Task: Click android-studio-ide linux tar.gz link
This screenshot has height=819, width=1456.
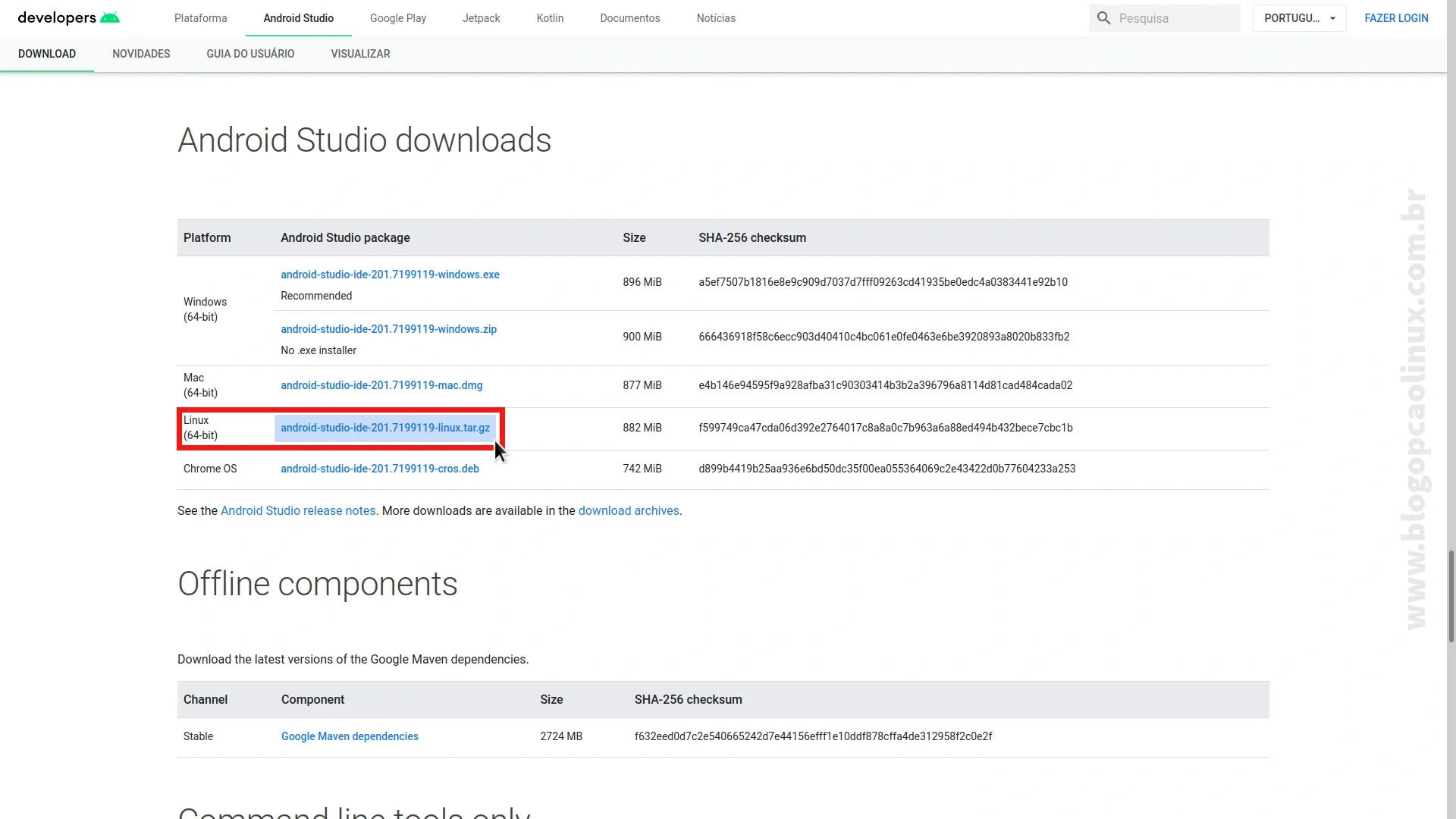Action: pyautogui.click(x=385, y=427)
